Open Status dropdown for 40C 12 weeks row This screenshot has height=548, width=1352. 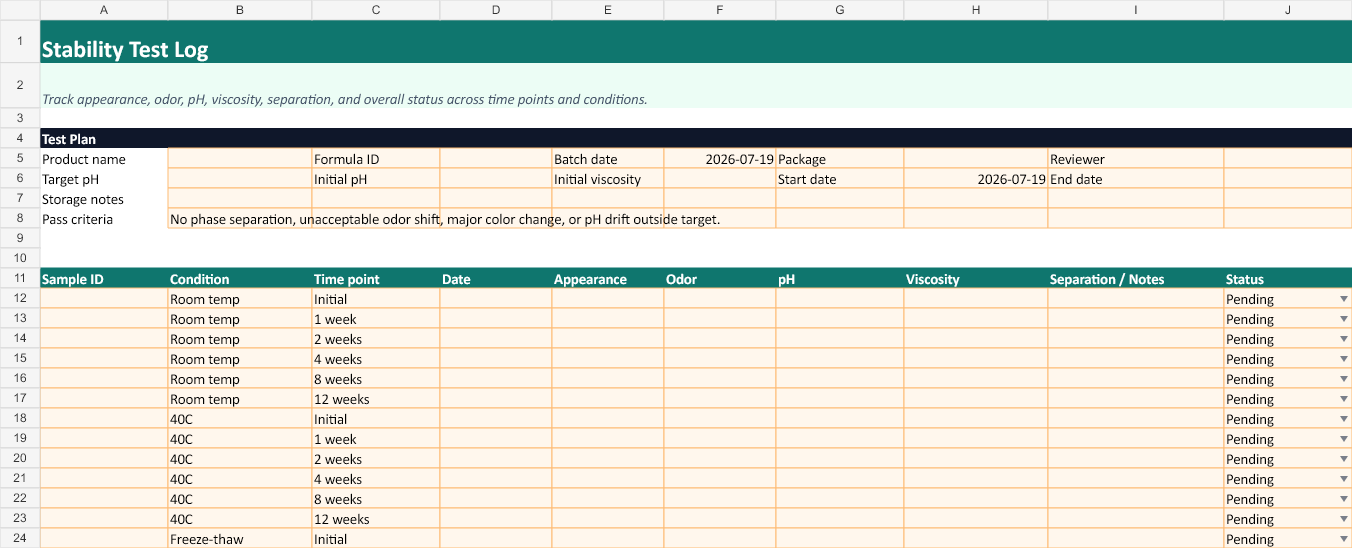click(1343, 519)
